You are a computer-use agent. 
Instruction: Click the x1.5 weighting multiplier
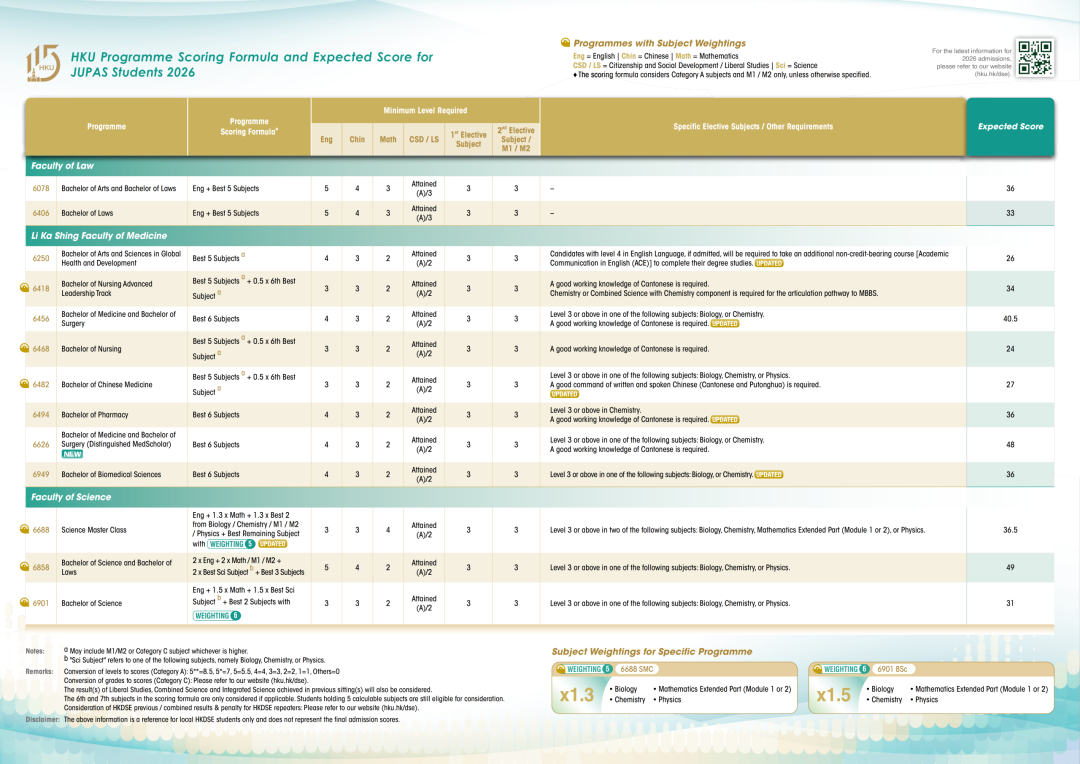[833, 694]
